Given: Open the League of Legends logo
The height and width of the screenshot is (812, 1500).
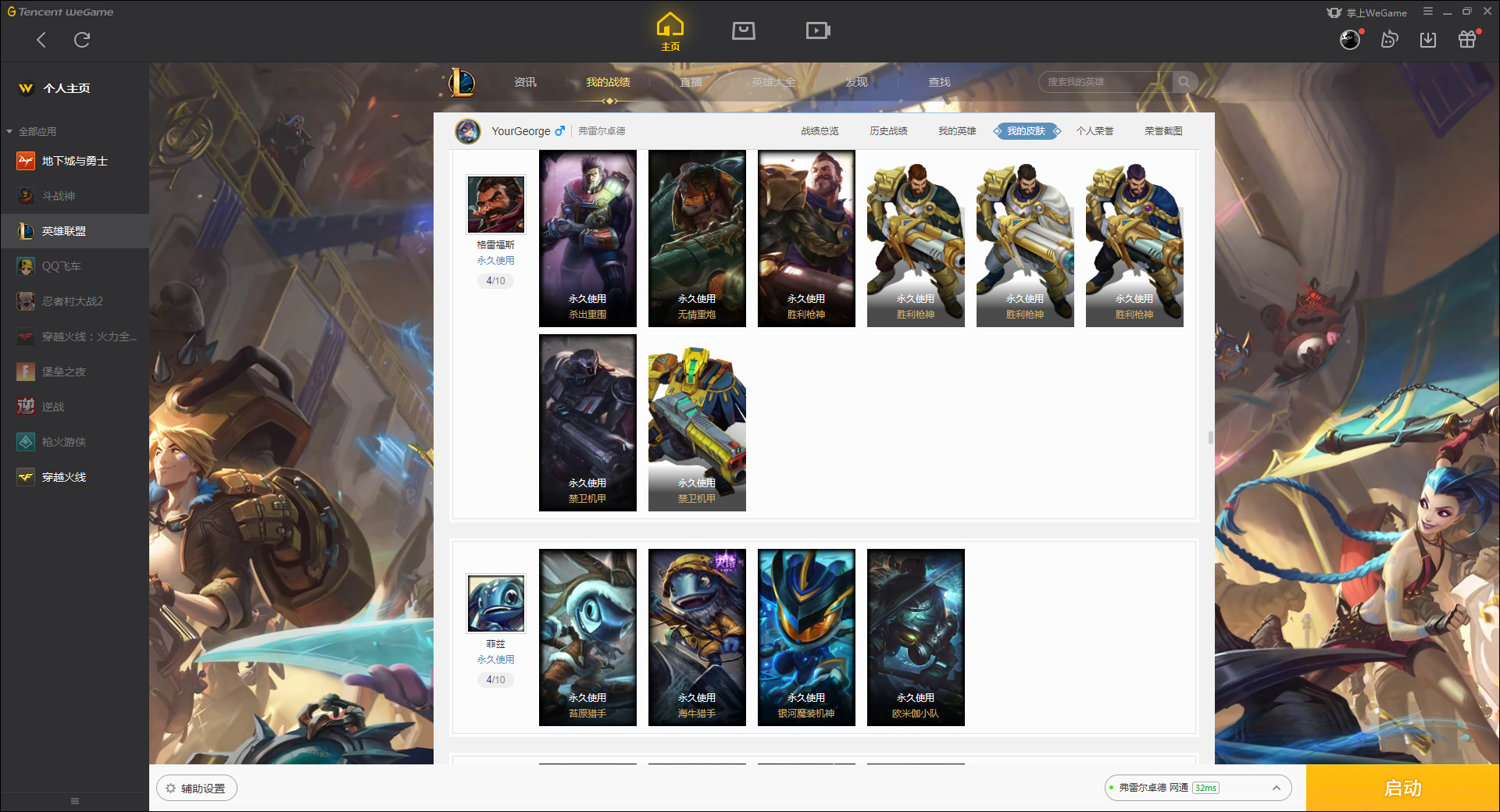Looking at the screenshot, I should pyautogui.click(x=462, y=82).
